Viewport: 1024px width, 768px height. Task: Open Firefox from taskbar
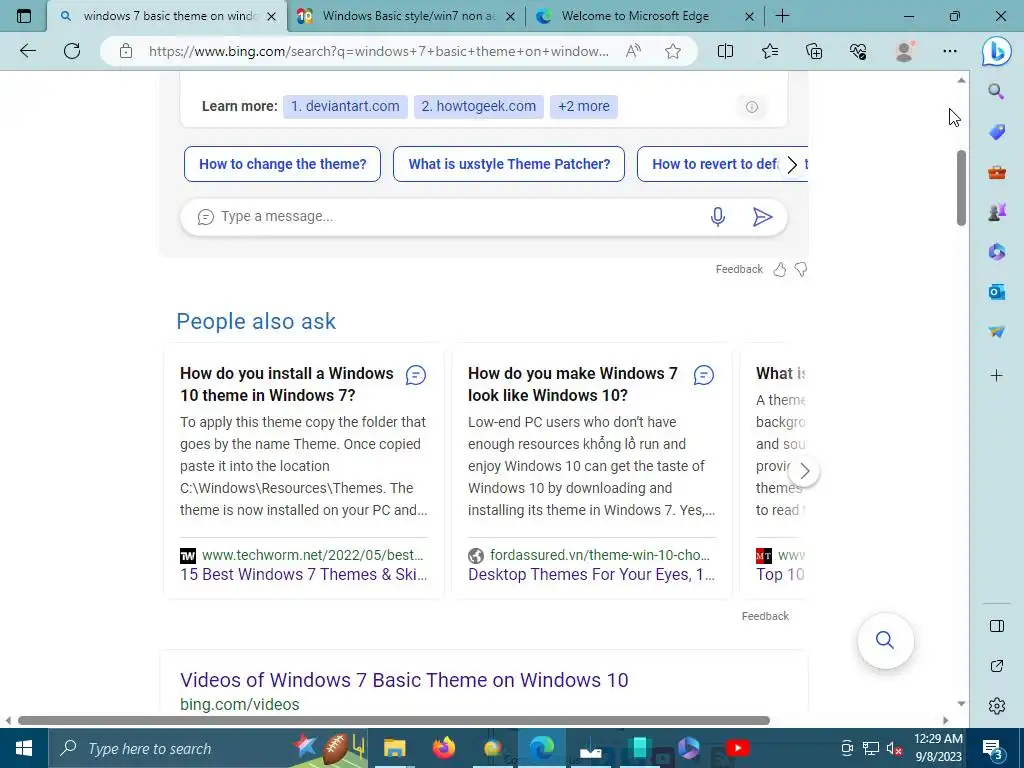coord(444,748)
